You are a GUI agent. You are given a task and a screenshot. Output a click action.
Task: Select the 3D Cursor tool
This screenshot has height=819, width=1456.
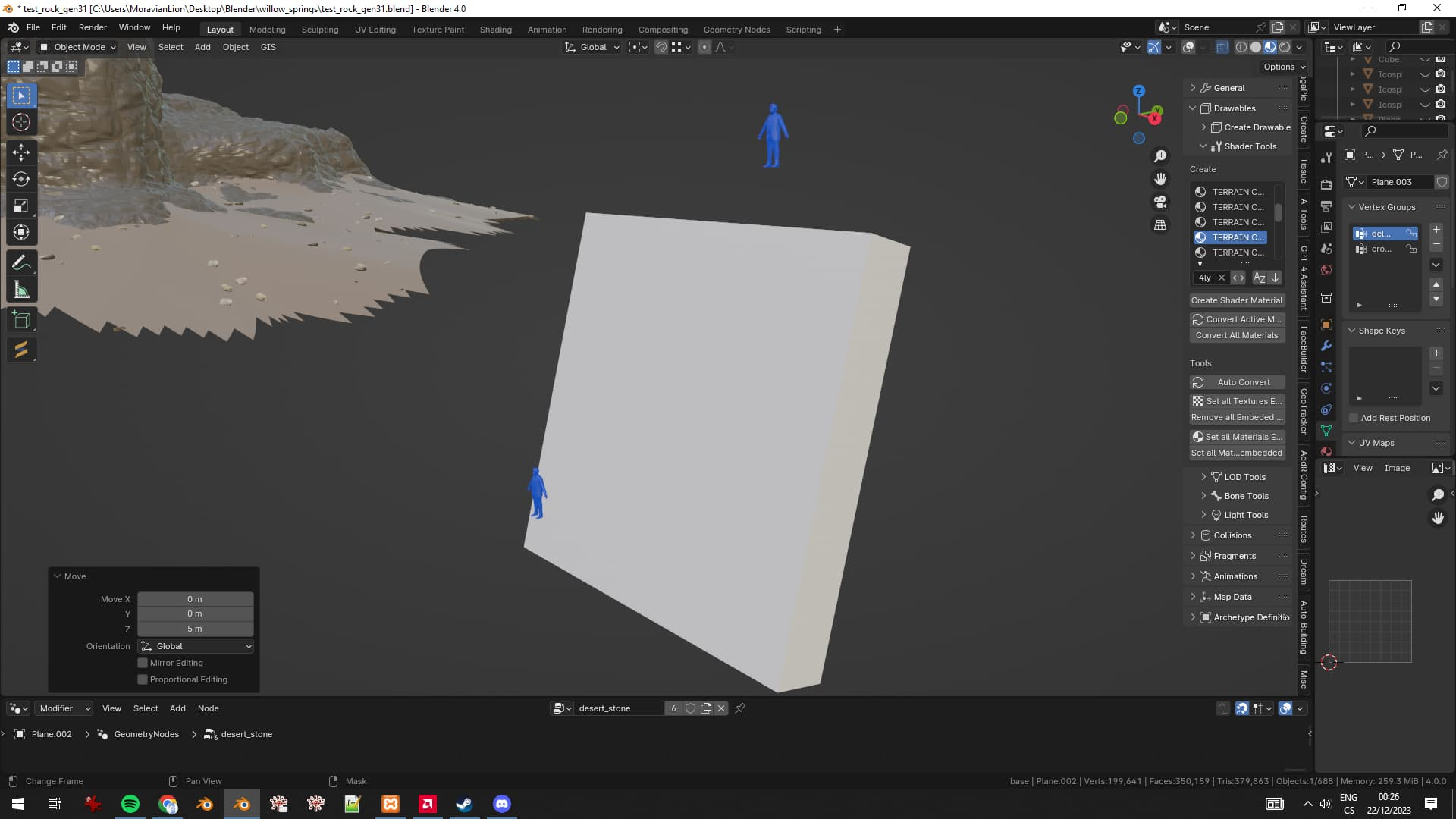click(x=21, y=122)
